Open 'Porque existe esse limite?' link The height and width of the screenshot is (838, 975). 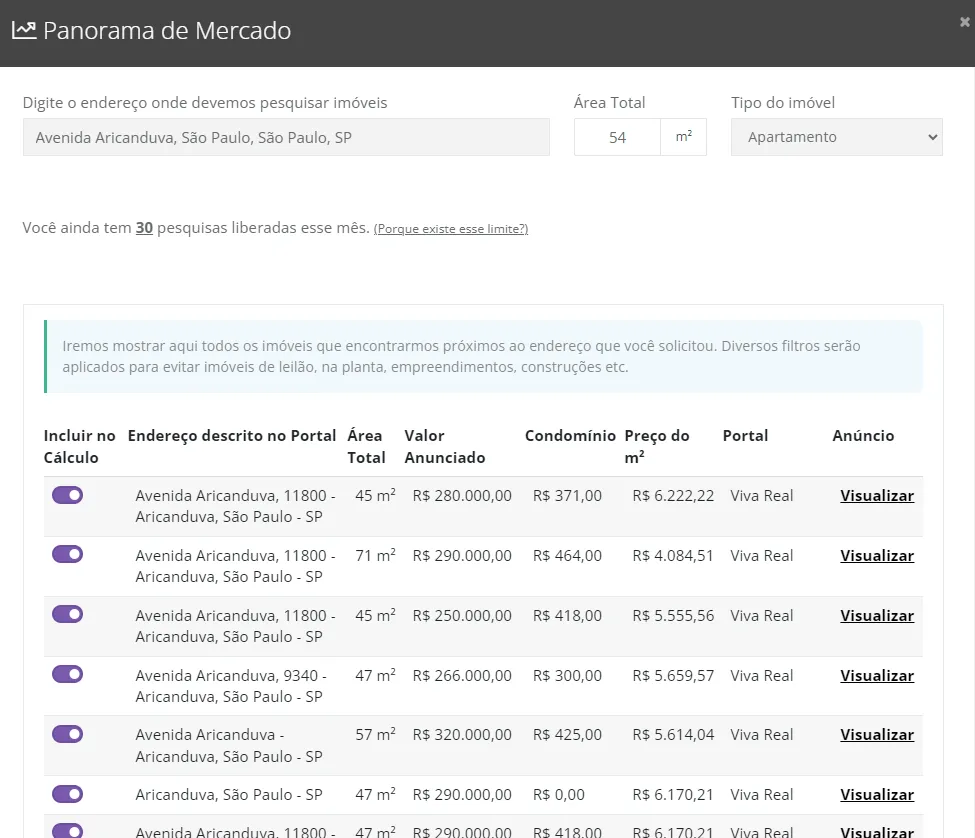(x=451, y=229)
